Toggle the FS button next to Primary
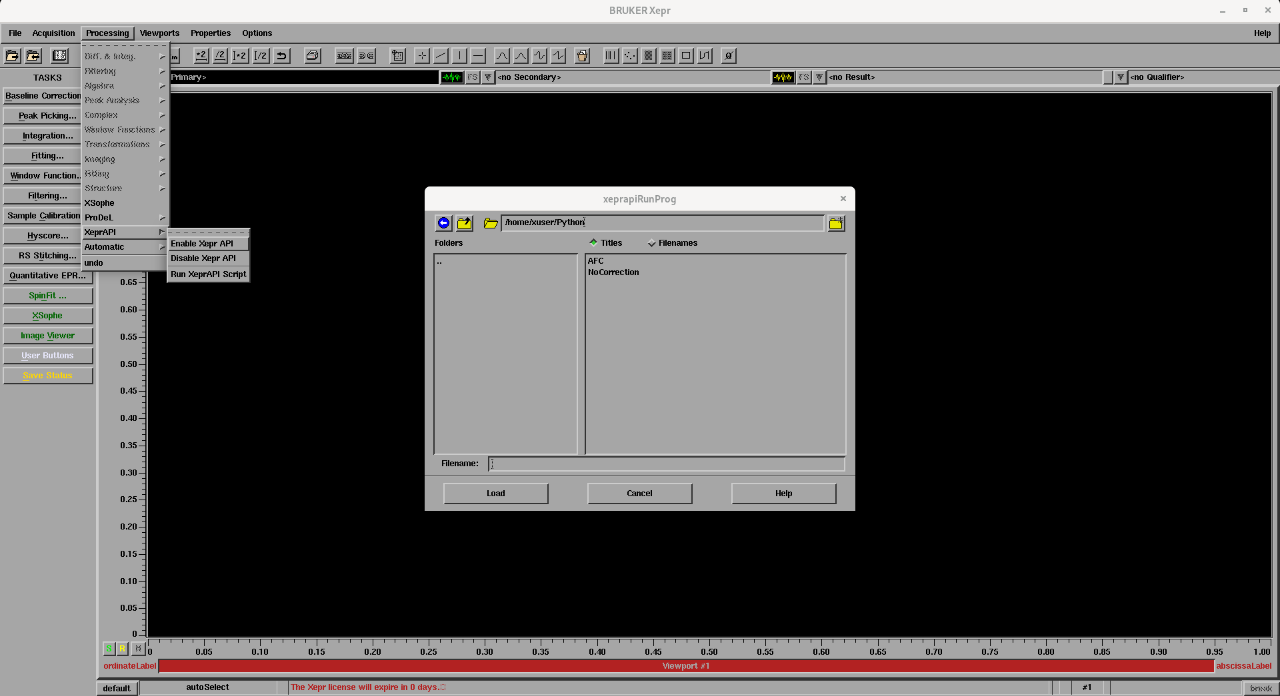The height and width of the screenshot is (696, 1280). click(x=470, y=77)
